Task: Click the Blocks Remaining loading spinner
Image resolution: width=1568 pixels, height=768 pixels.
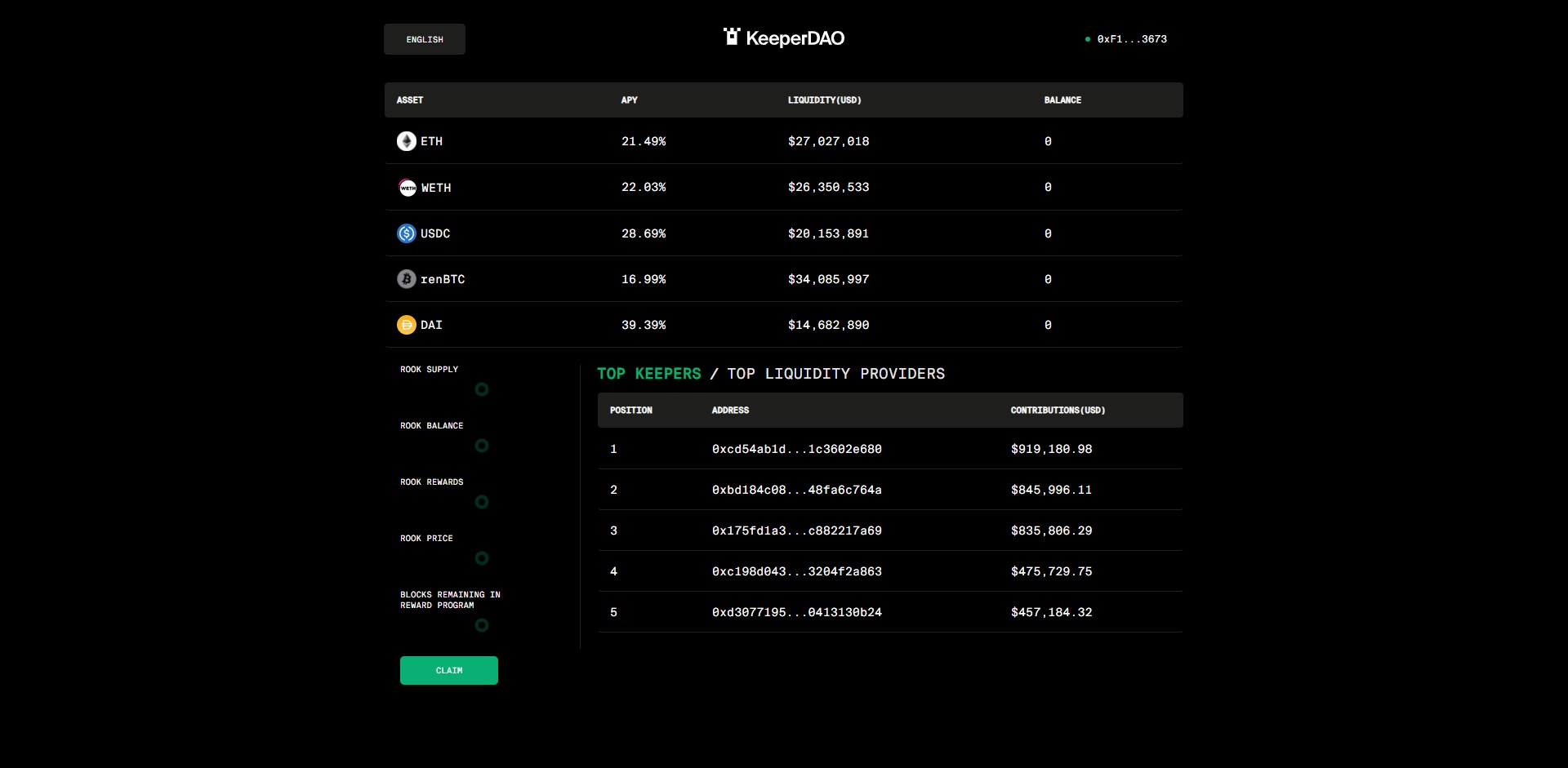Action: (482, 625)
